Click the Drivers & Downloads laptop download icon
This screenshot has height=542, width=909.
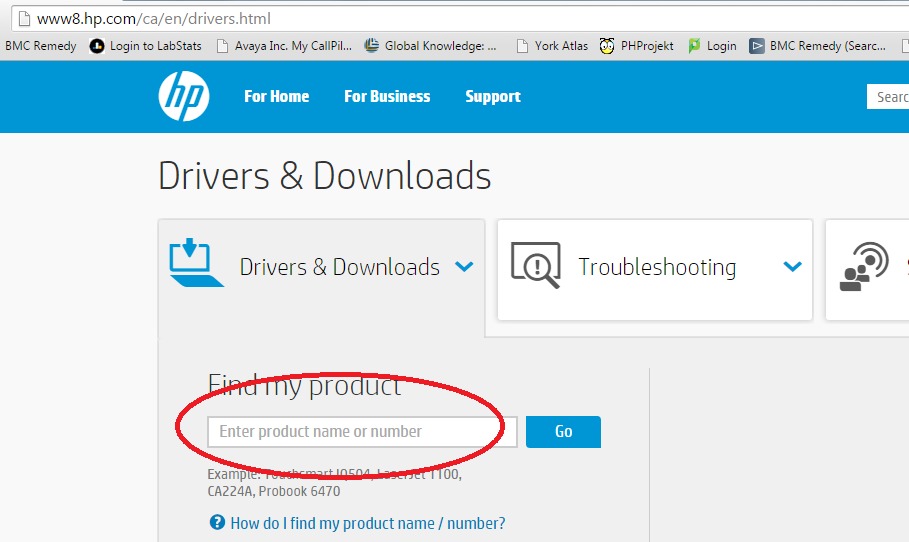click(x=196, y=263)
